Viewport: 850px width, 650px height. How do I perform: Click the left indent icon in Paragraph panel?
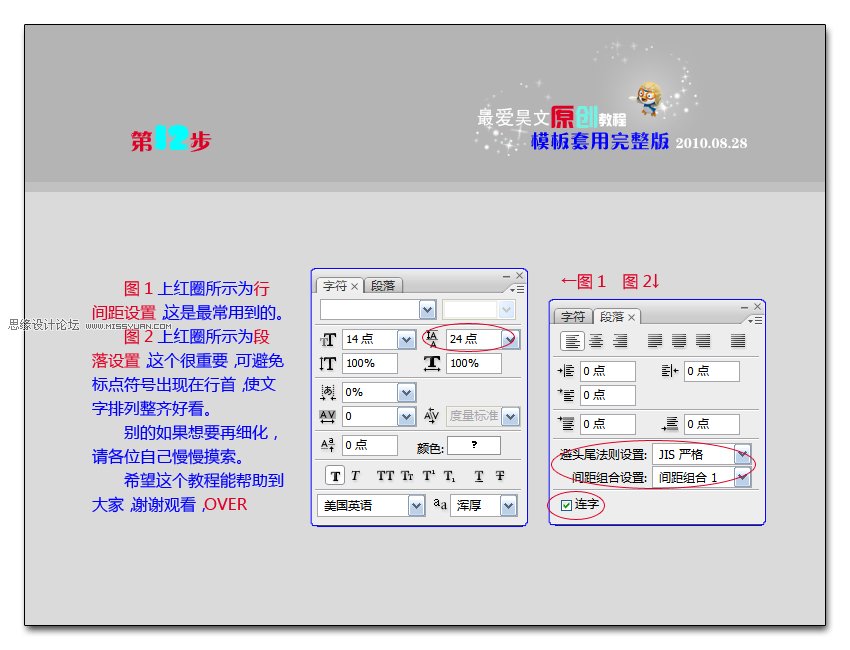coord(566,371)
